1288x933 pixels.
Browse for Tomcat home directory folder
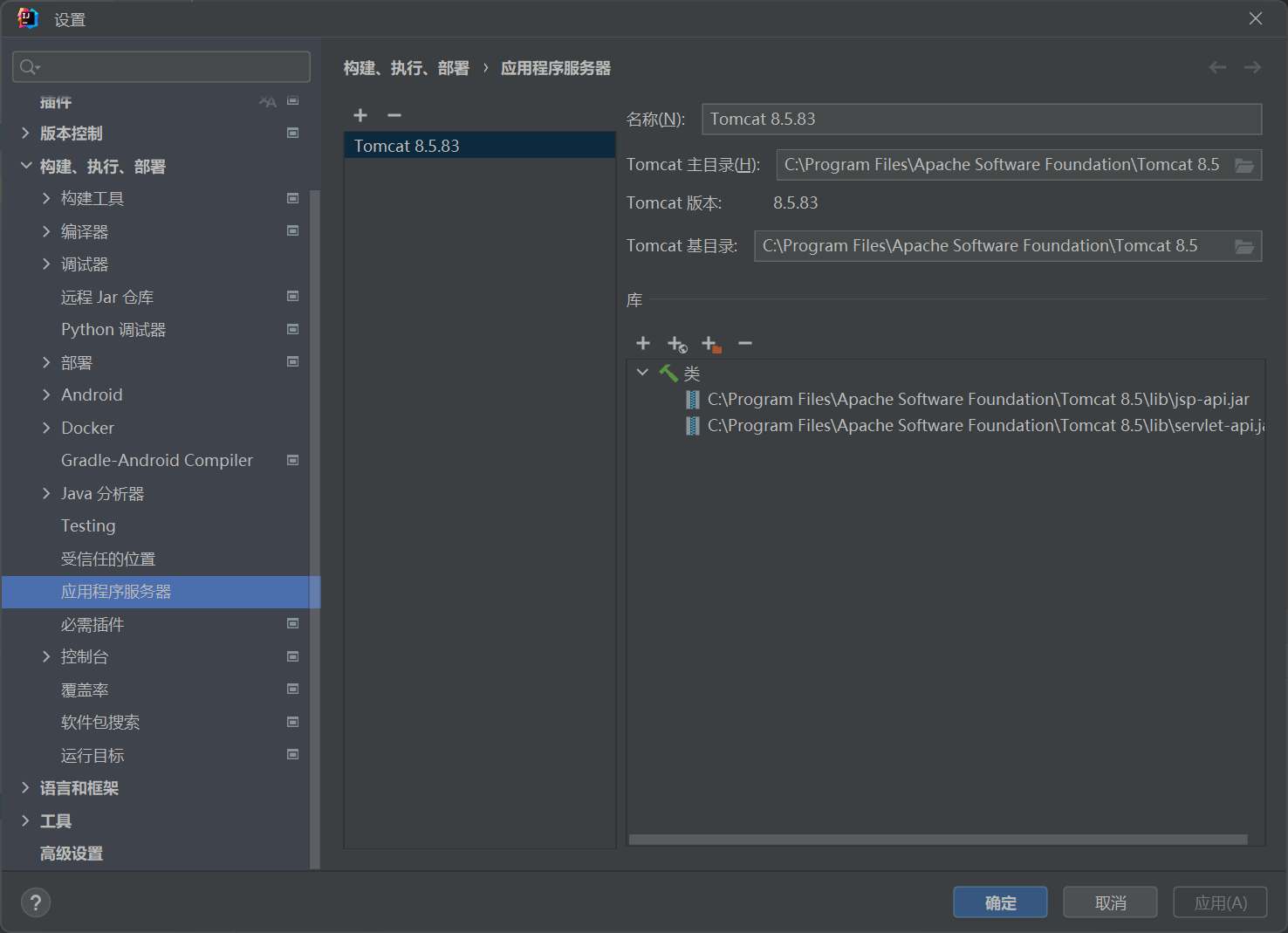pyautogui.click(x=1244, y=165)
